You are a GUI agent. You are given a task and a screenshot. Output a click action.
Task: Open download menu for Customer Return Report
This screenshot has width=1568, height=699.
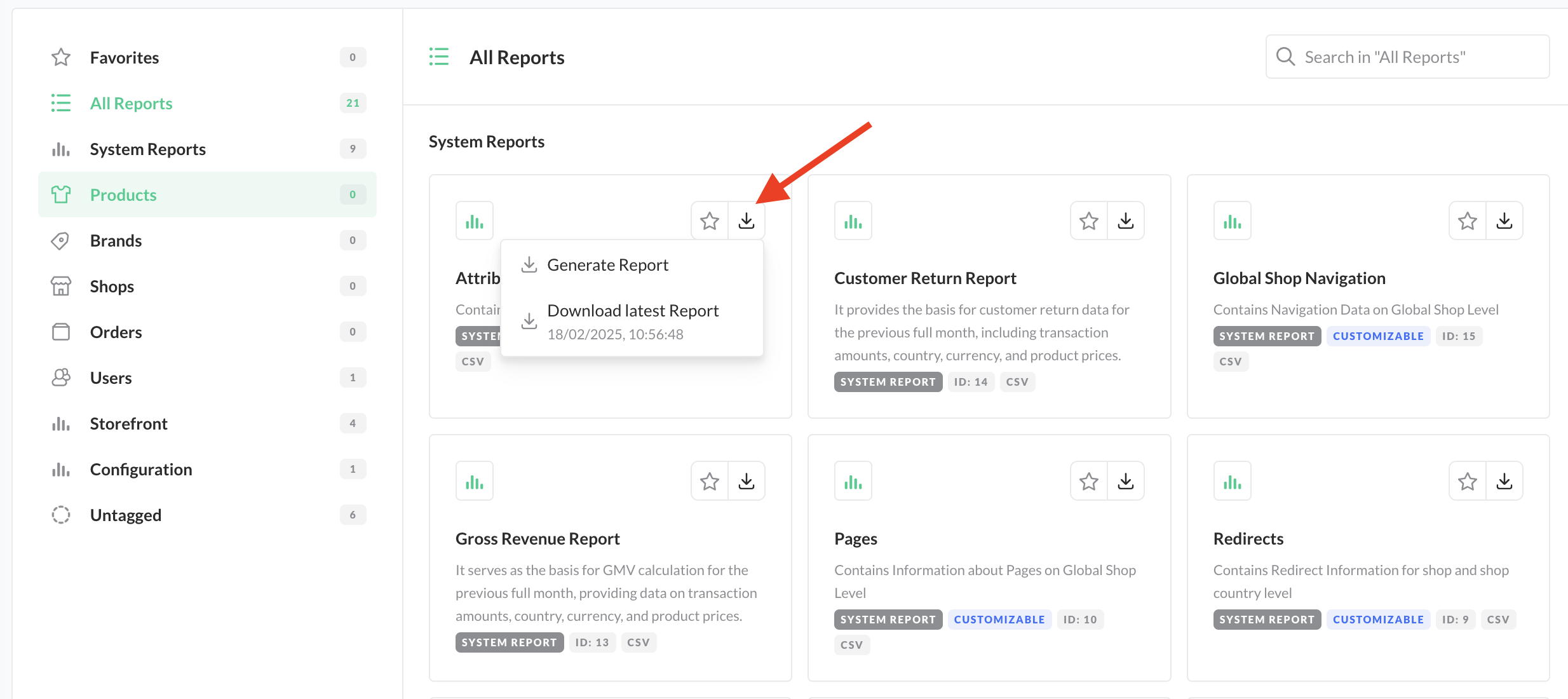[1125, 221]
